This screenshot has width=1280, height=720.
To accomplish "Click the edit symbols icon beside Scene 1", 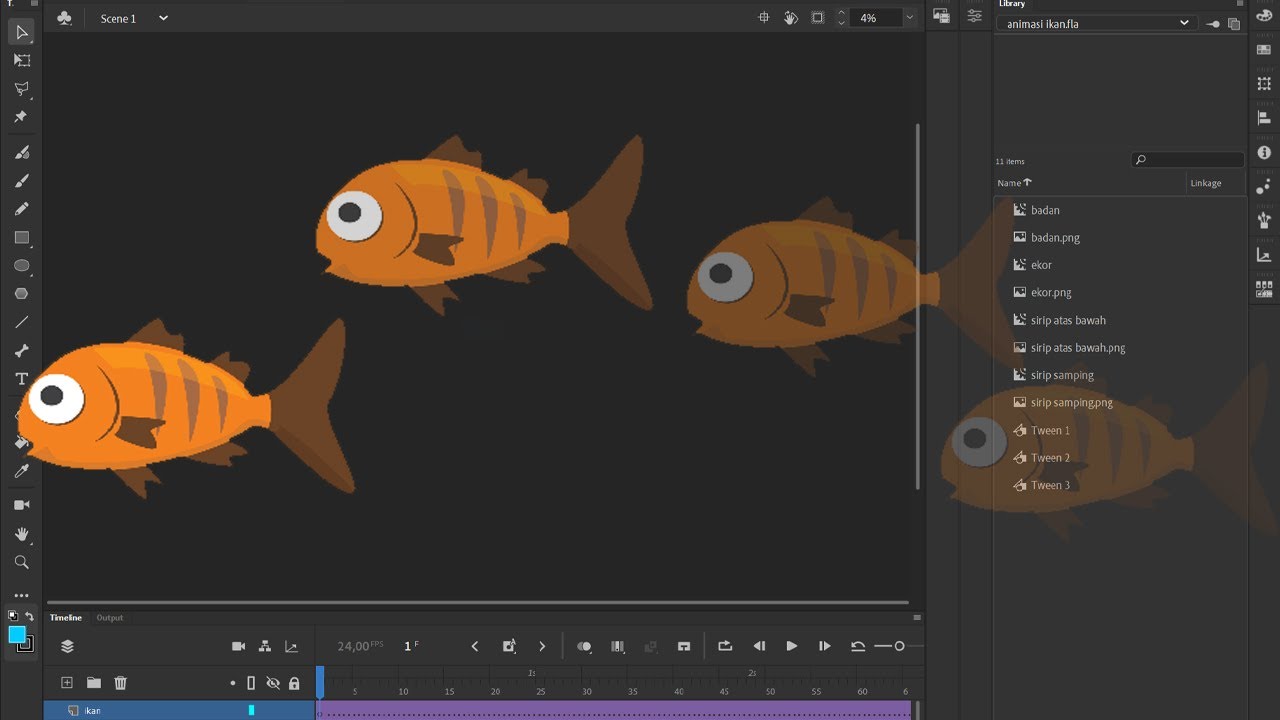I will [64, 18].
